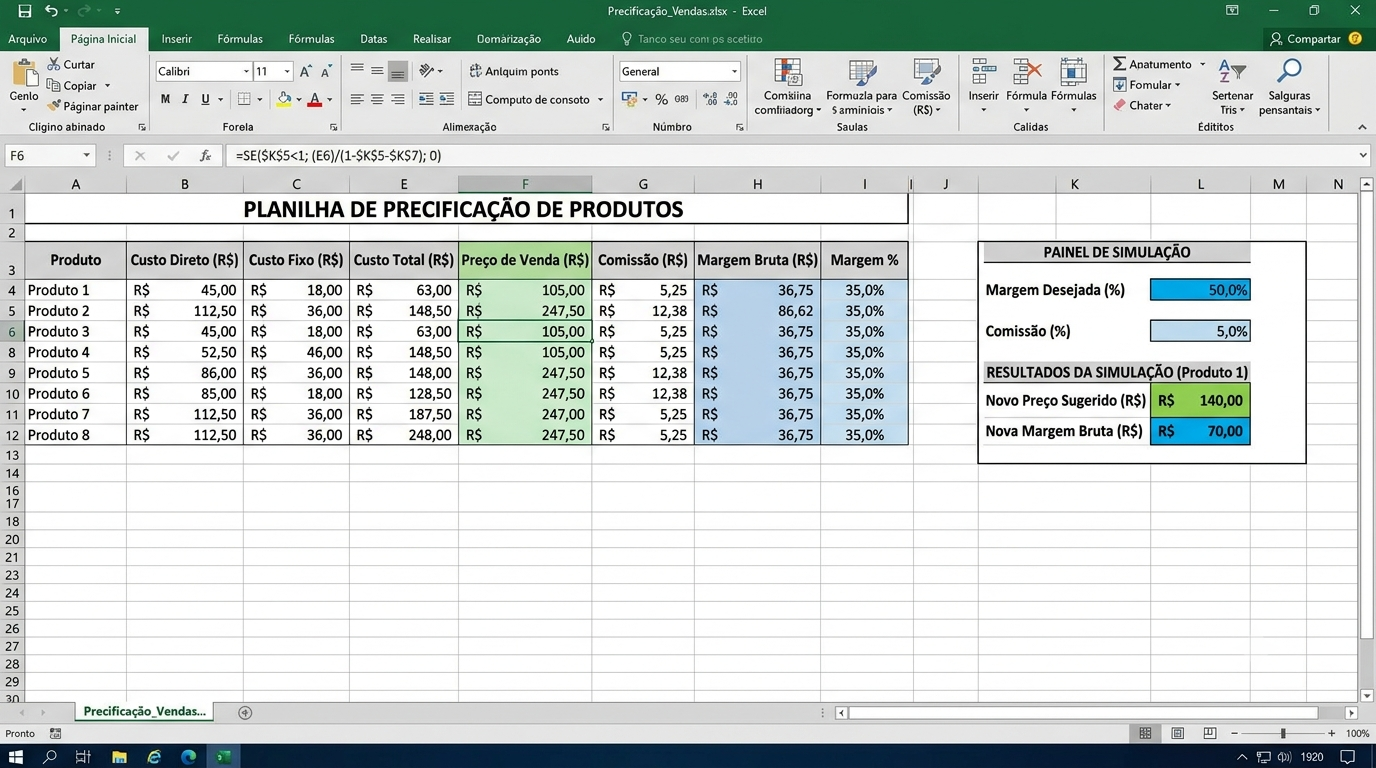This screenshot has width=1376, height=768.
Task: Click the Compartar share button
Action: pyautogui.click(x=1305, y=39)
